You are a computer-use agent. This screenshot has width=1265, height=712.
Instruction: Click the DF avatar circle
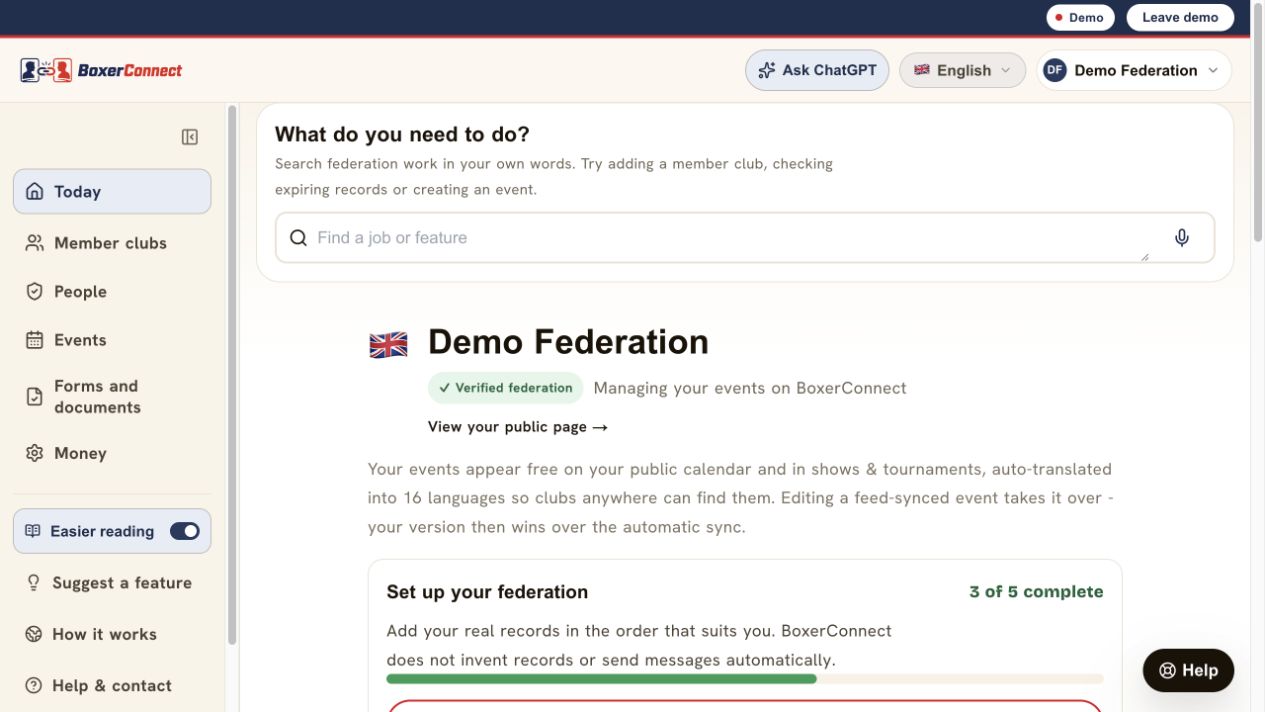tap(1055, 70)
